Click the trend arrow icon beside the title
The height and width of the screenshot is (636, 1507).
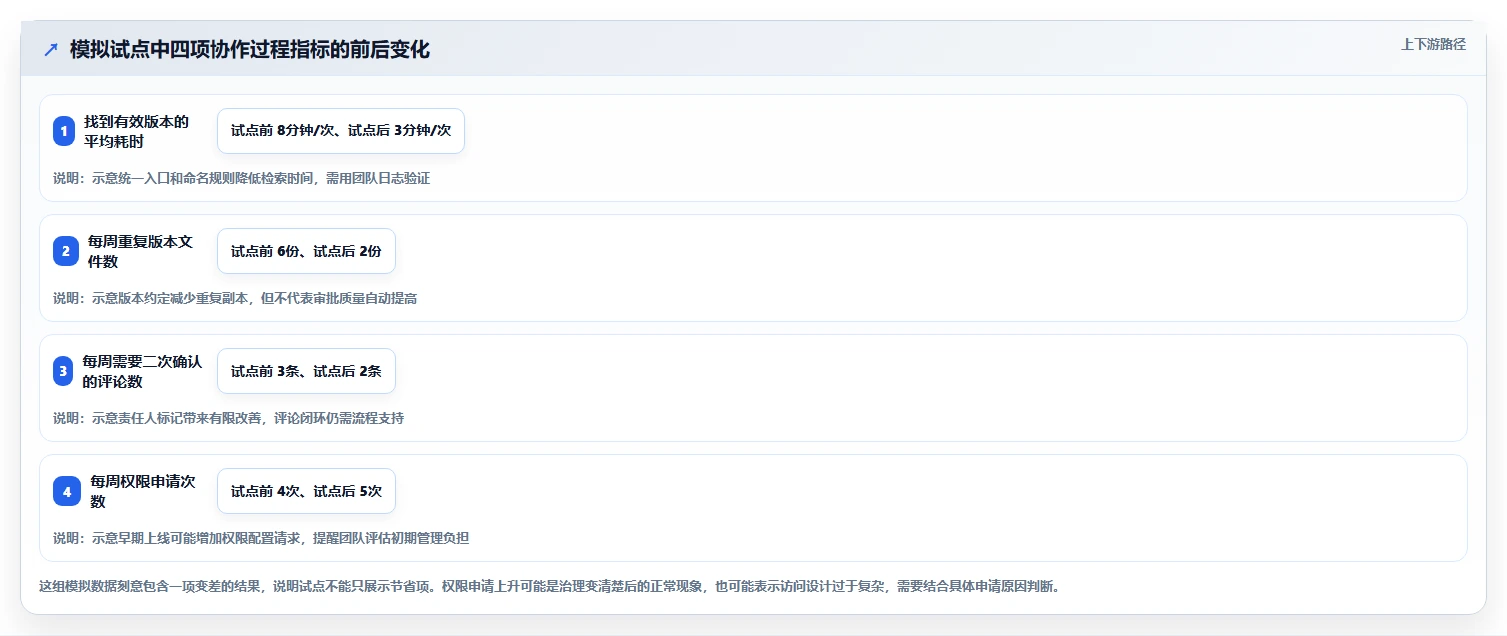tap(51, 50)
